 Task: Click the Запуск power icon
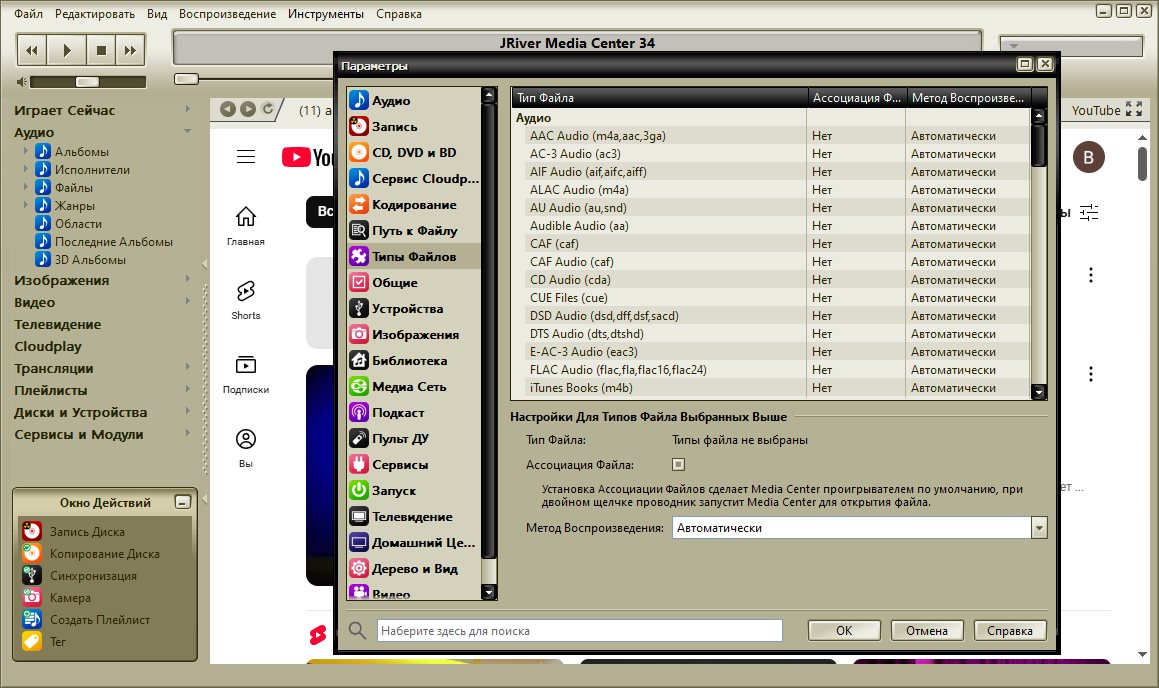click(x=359, y=491)
